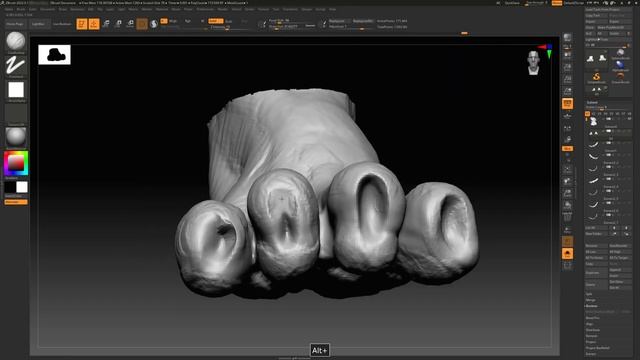This screenshot has height=360, width=640.
Task: Open the white alpha picker
Action: click(x=16, y=91)
